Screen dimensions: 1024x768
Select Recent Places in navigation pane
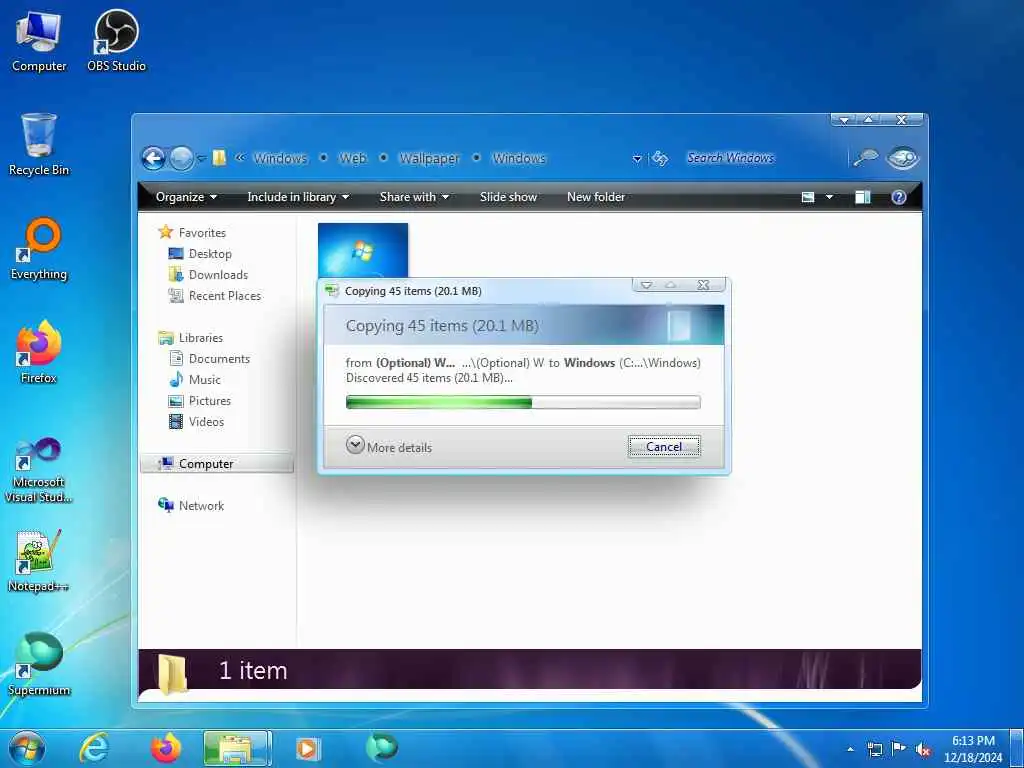point(214,296)
